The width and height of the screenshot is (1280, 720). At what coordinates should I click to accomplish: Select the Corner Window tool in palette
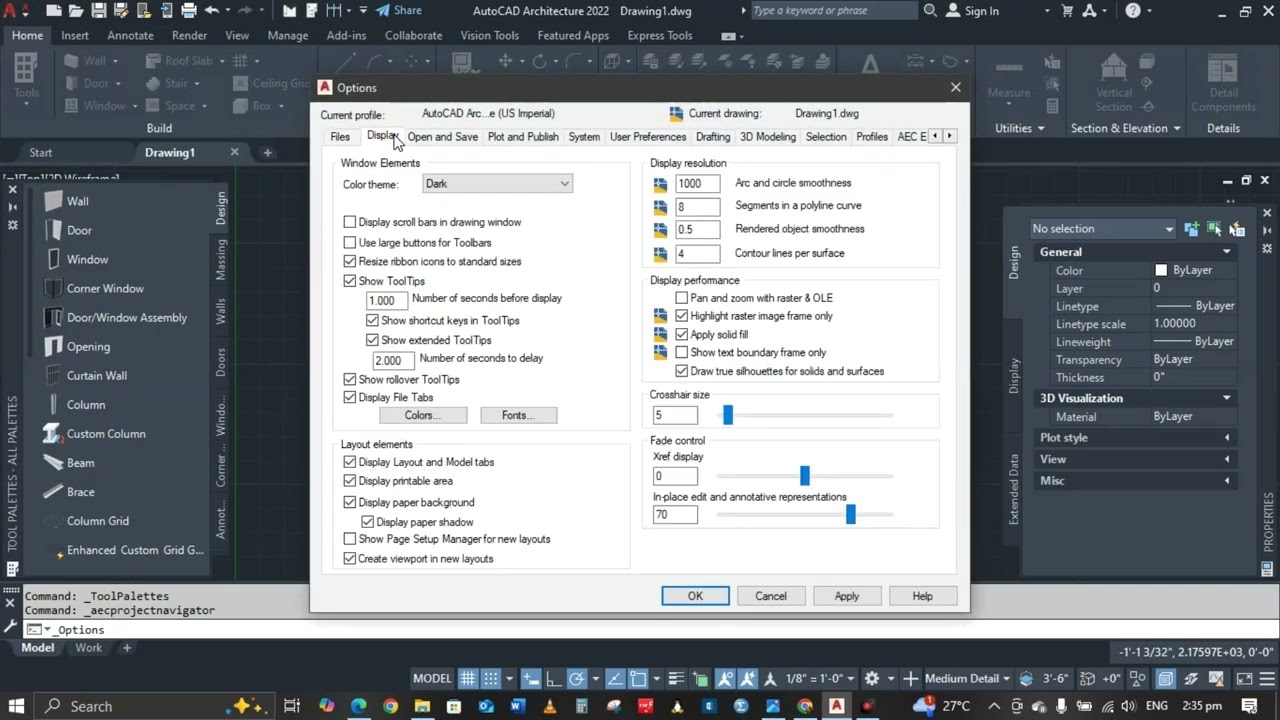tap(93, 288)
